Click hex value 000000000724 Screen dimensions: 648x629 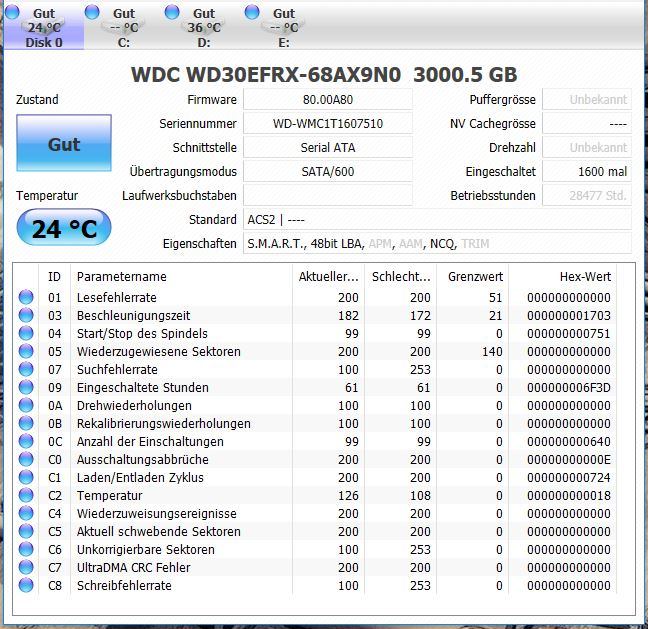tap(569, 477)
